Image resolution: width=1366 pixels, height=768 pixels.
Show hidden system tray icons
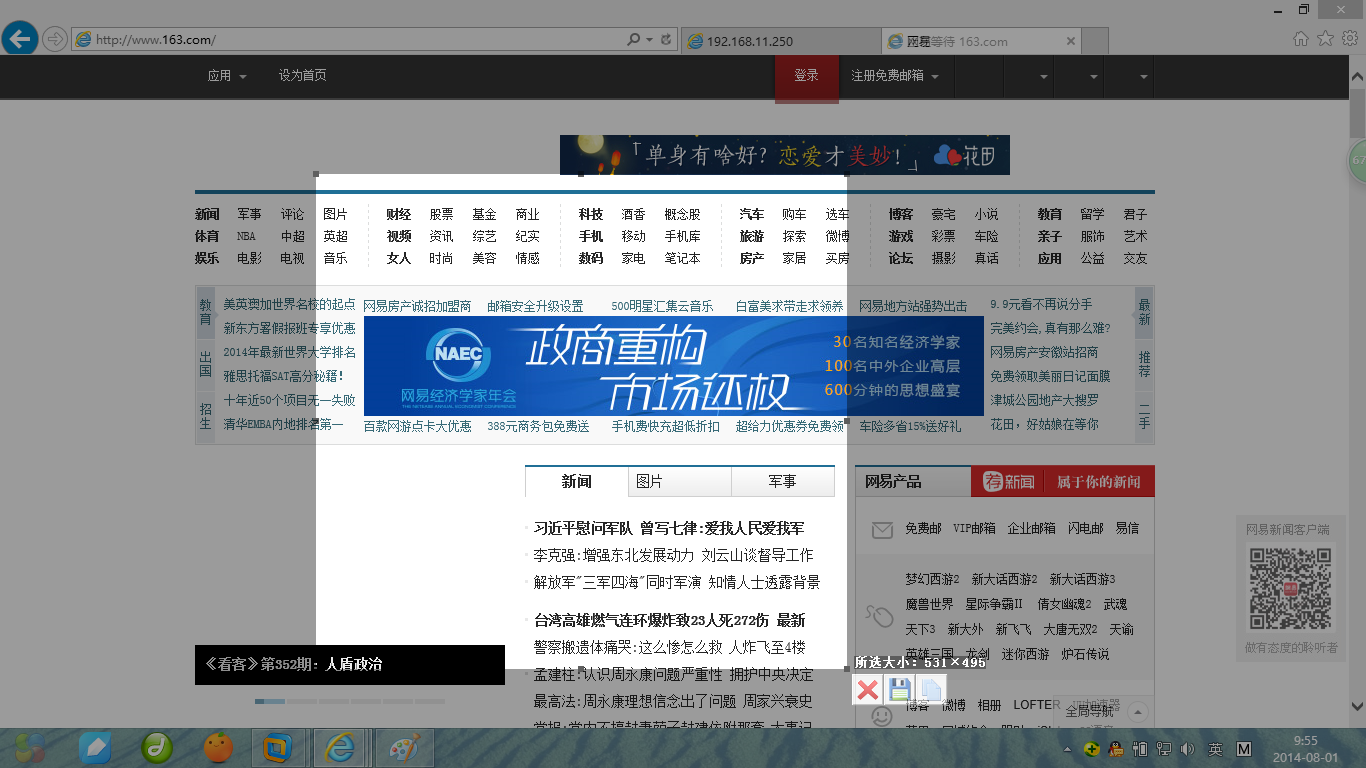1067,749
